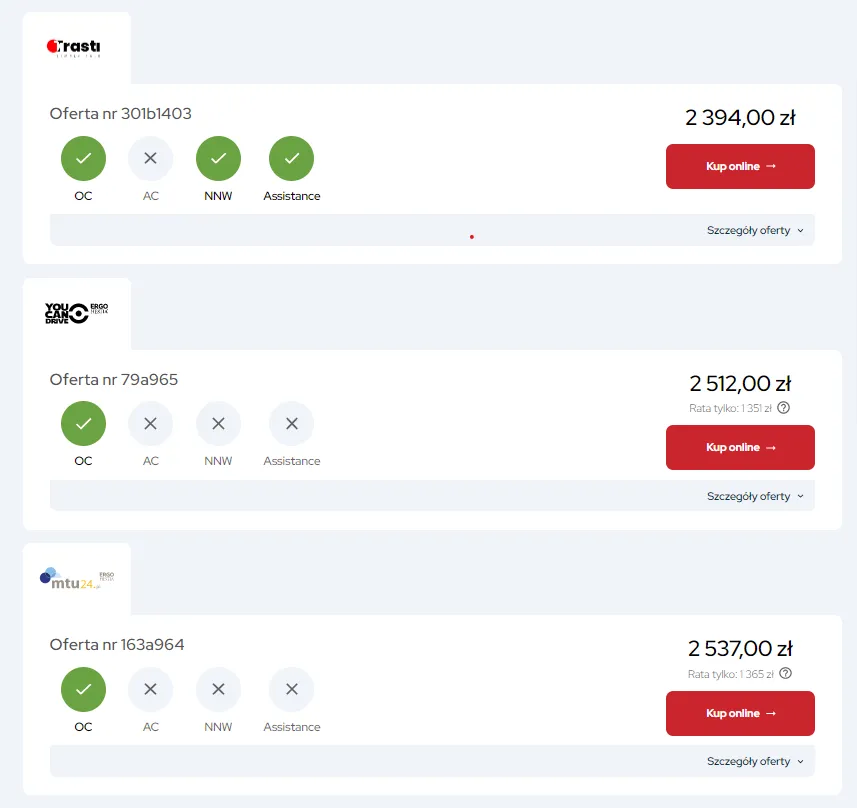Toggle Assistance coverage in offer 163a964
Screen dimensions: 857x808
[291, 689]
